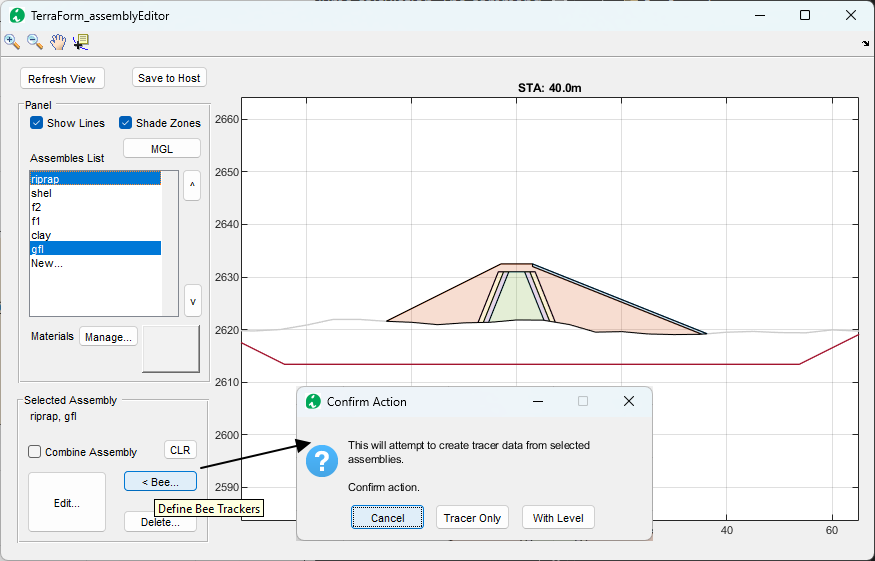Select the Zoom In magnifier tool
This screenshot has height=561, width=875.
click(x=12, y=42)
